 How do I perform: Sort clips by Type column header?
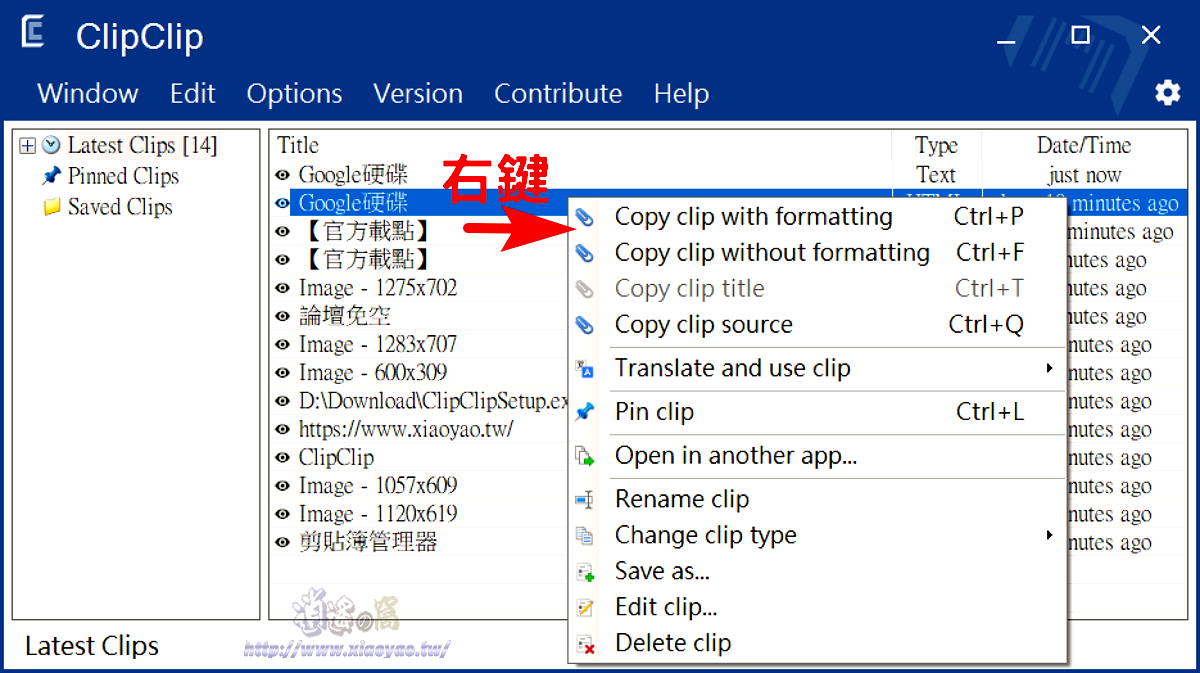tap(937, 146)
